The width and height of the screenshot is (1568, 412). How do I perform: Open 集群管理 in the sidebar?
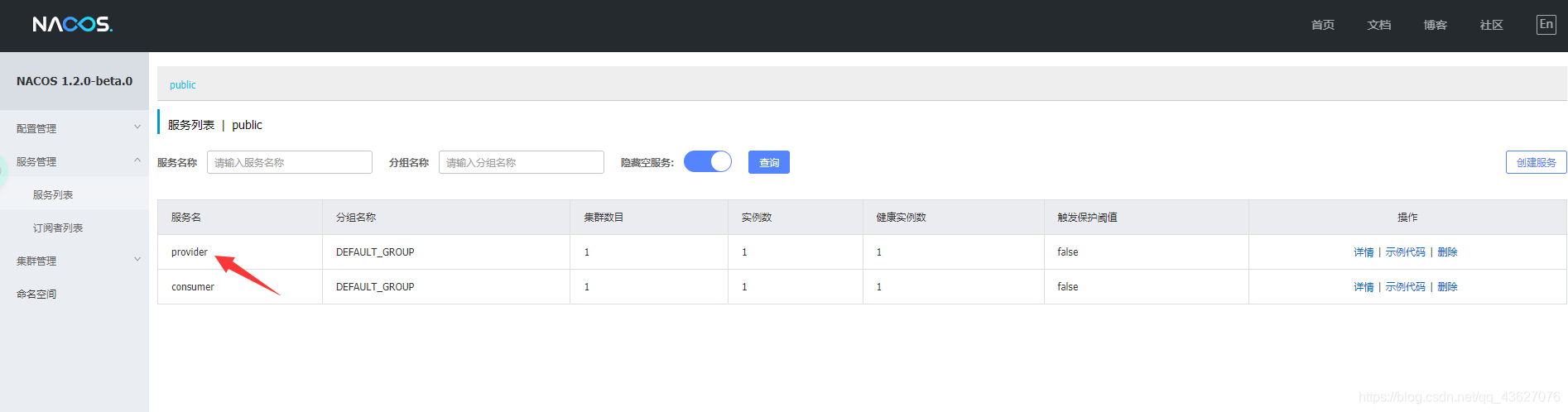[36, 261]
